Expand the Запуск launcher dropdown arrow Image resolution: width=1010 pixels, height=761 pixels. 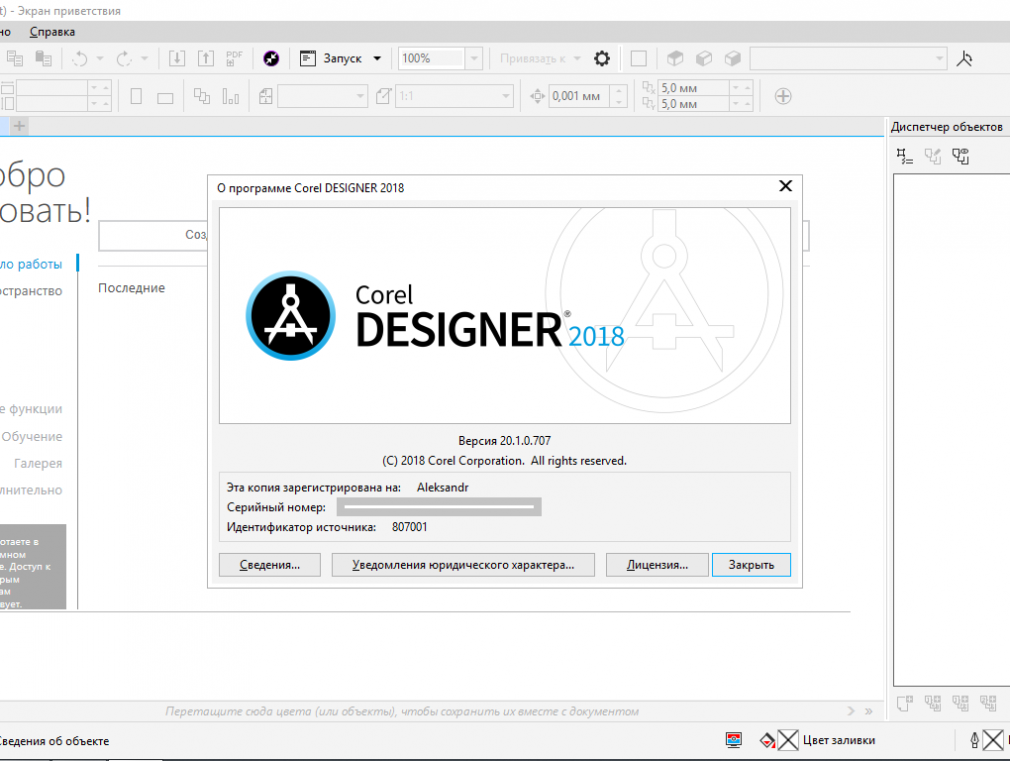point(377,59)
